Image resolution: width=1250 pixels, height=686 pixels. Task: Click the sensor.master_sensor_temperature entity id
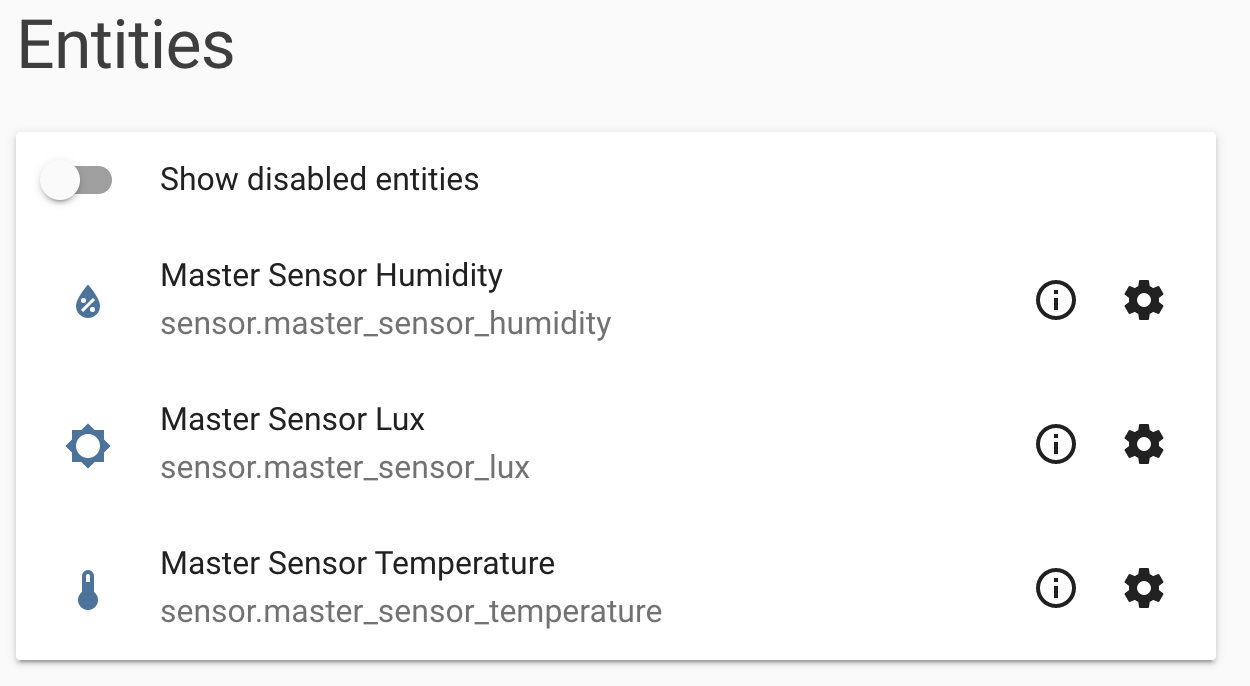(x=410, y=611)
